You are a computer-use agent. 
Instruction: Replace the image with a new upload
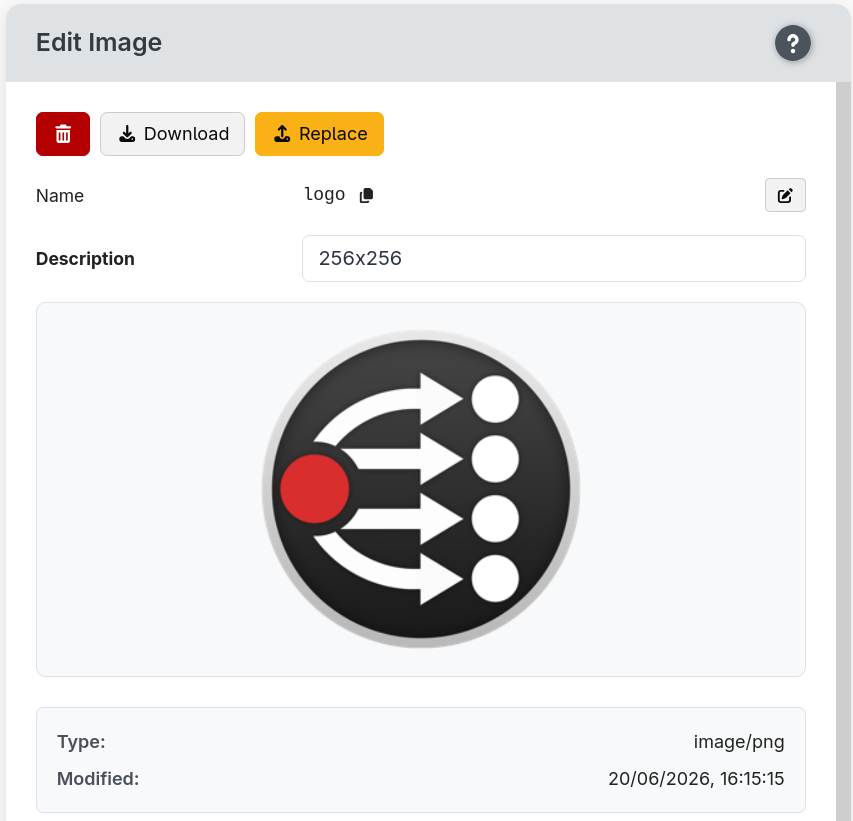coord(319,134)
